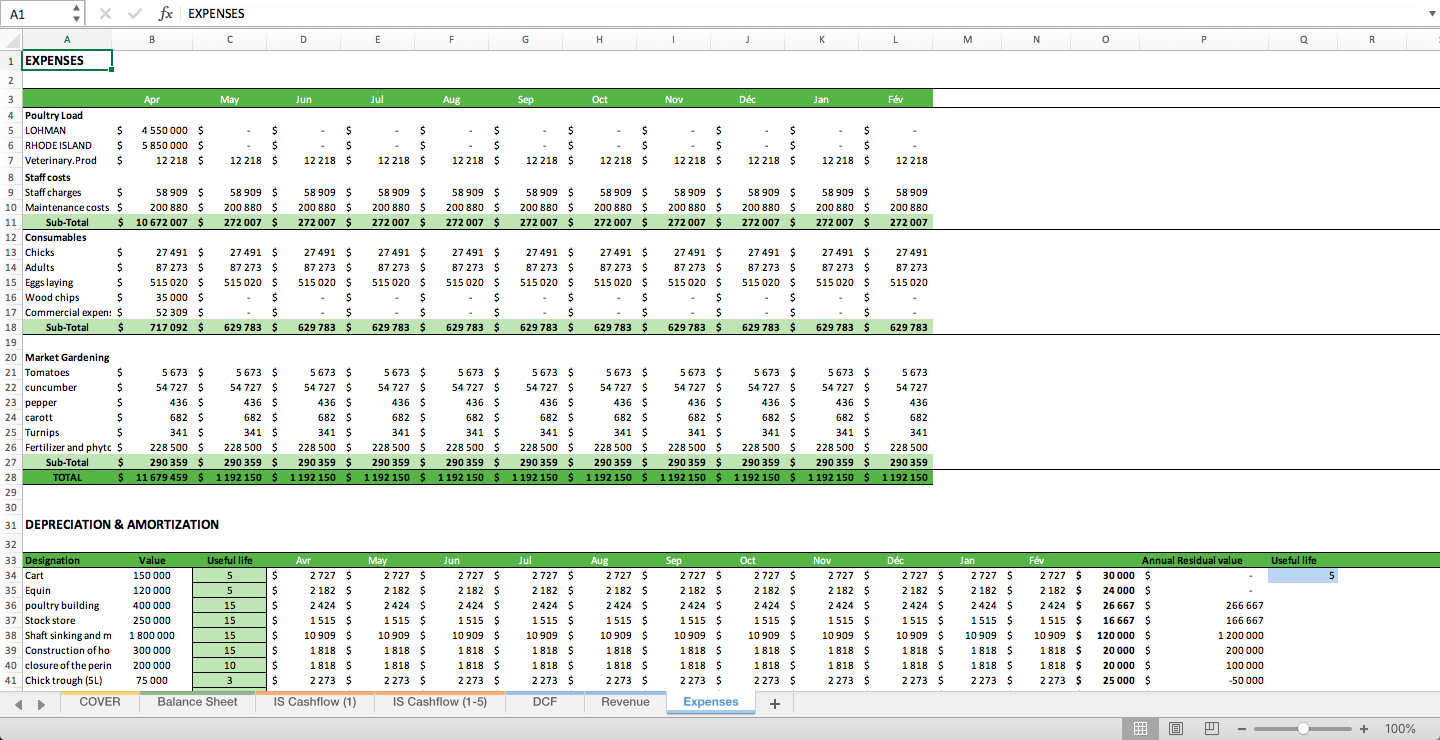Click inside the formula bar showing EXPENSES

[x=800, y=13]
